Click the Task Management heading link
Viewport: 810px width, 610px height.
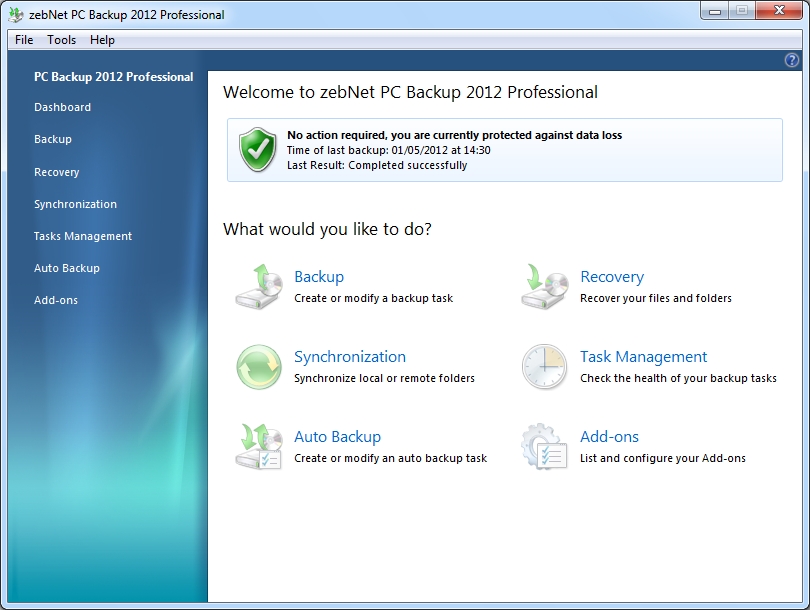(x=643, y=357)
